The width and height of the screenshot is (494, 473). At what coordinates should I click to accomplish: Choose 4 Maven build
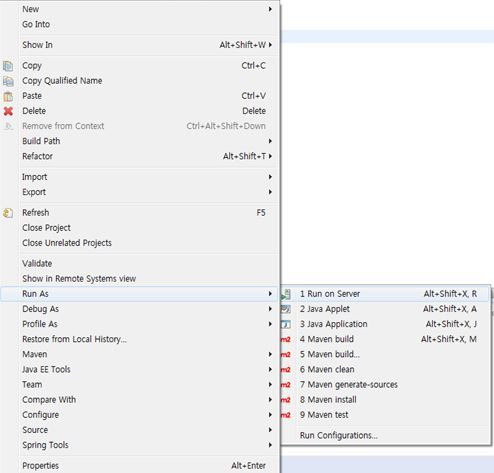click(x=385, y=339)
